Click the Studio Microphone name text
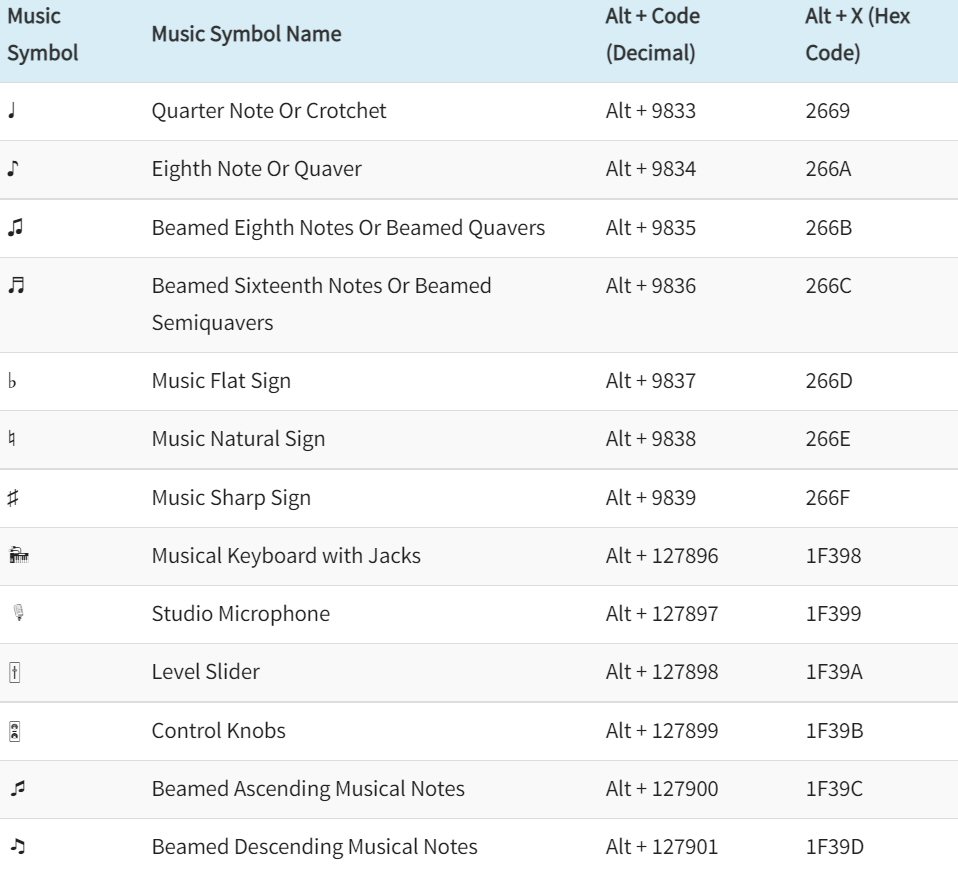Viewport: 958px width, 875px height. pos(240,614)
